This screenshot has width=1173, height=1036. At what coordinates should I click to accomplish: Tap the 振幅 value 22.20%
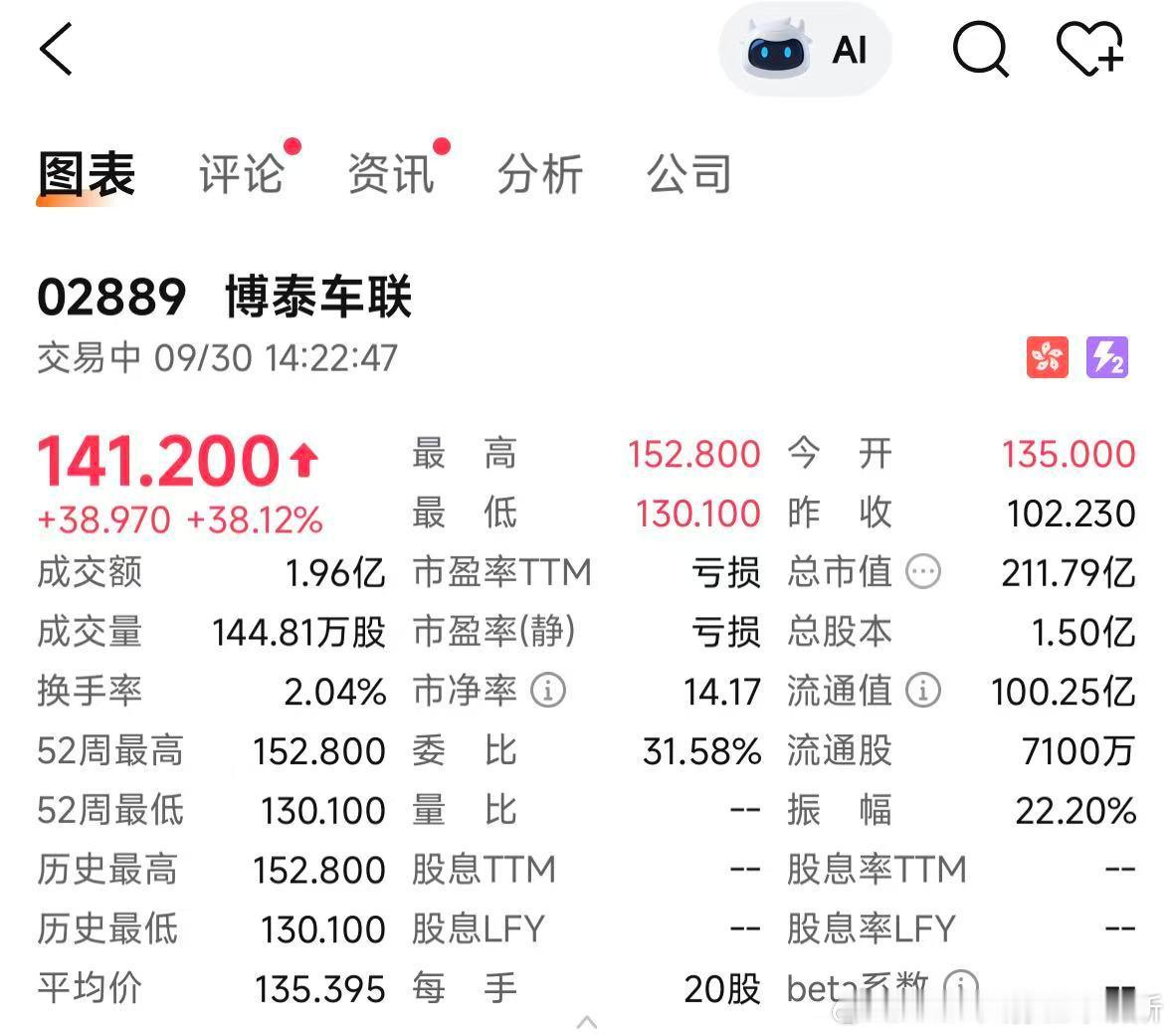coord(1075,811)
